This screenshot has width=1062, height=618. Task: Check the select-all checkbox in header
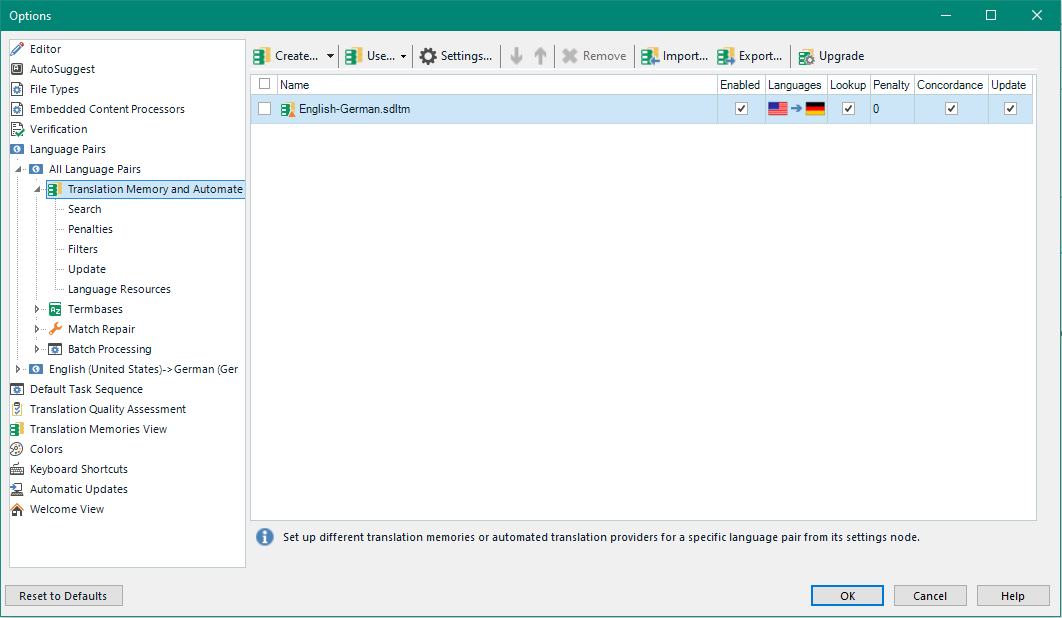point(264,84)
